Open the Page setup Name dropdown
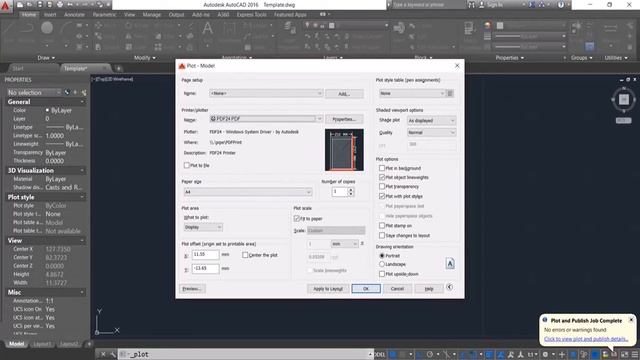This screenshot has height=360, width=640. point(266,93)
